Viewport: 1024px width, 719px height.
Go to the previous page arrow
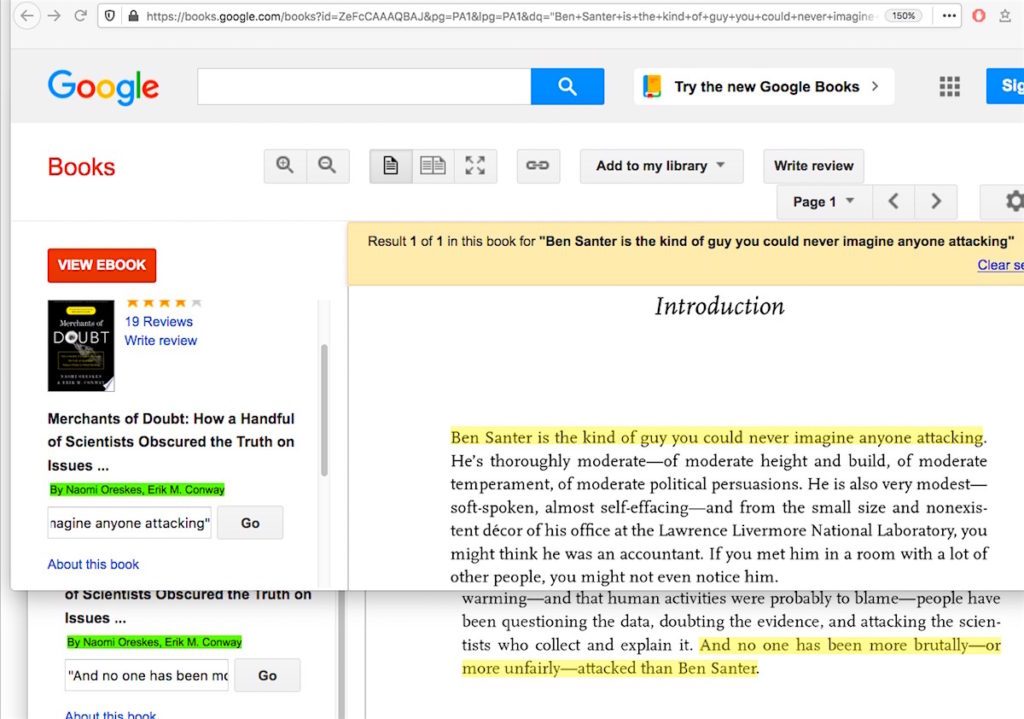click(893, 202)
